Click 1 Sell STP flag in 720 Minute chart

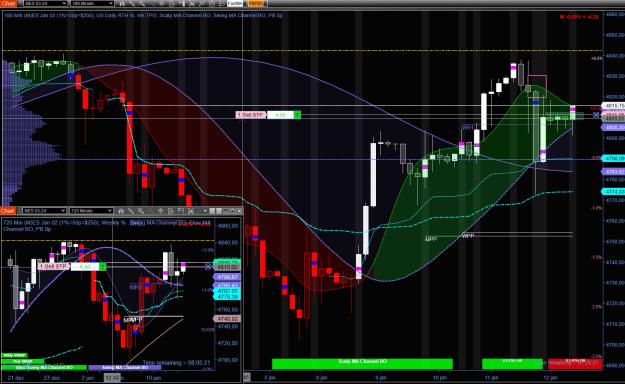tap(54, 266)
